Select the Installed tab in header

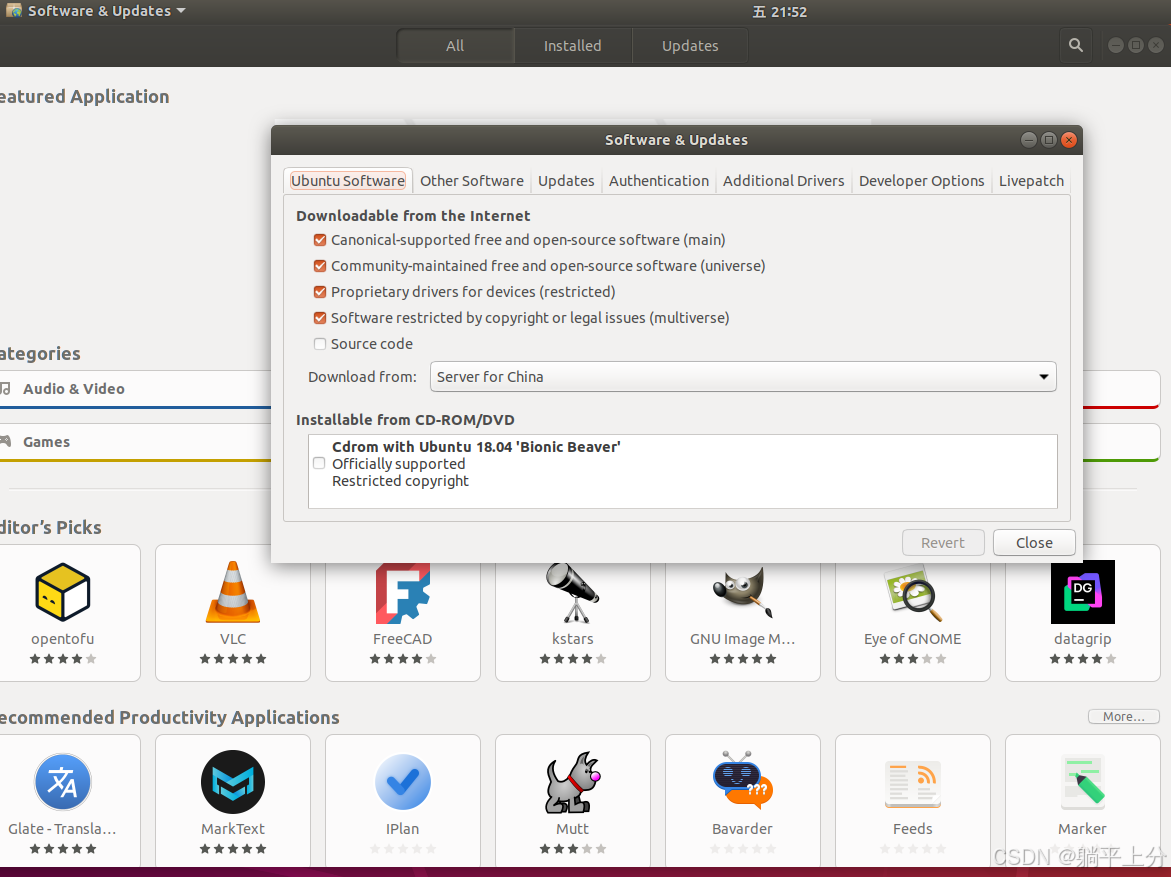pos(572,46)
